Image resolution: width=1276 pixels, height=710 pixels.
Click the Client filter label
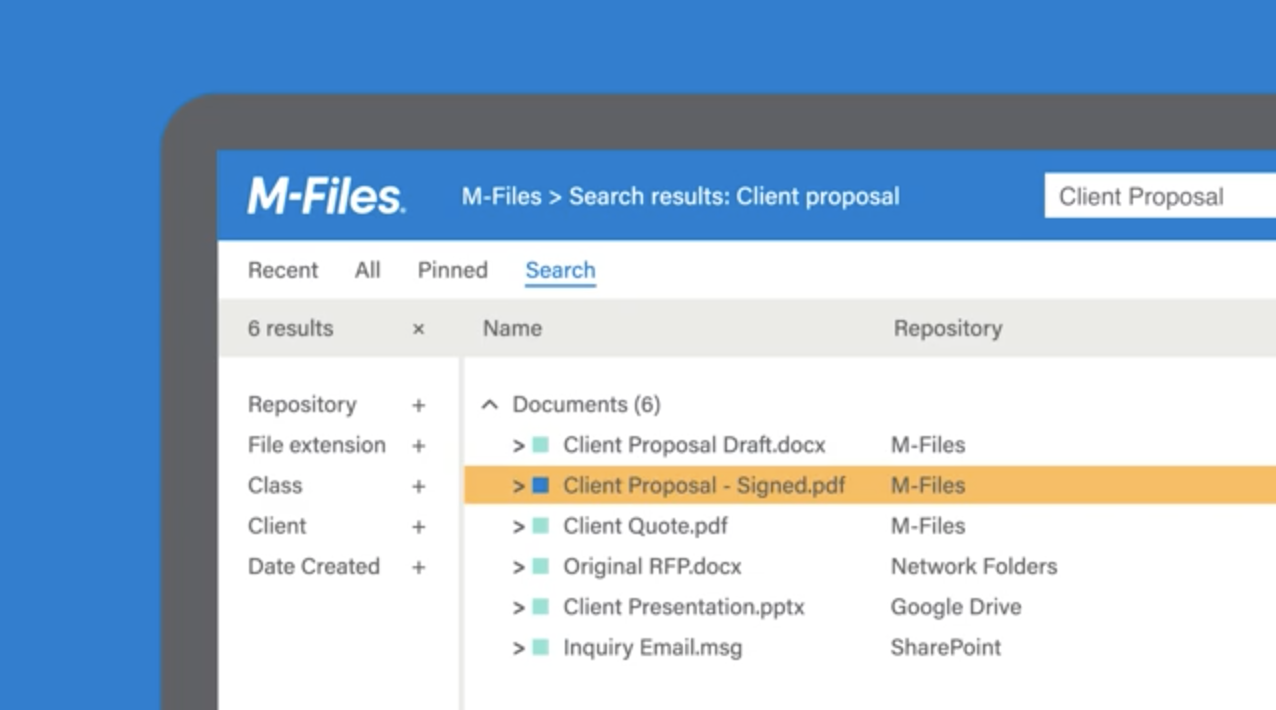277,526
